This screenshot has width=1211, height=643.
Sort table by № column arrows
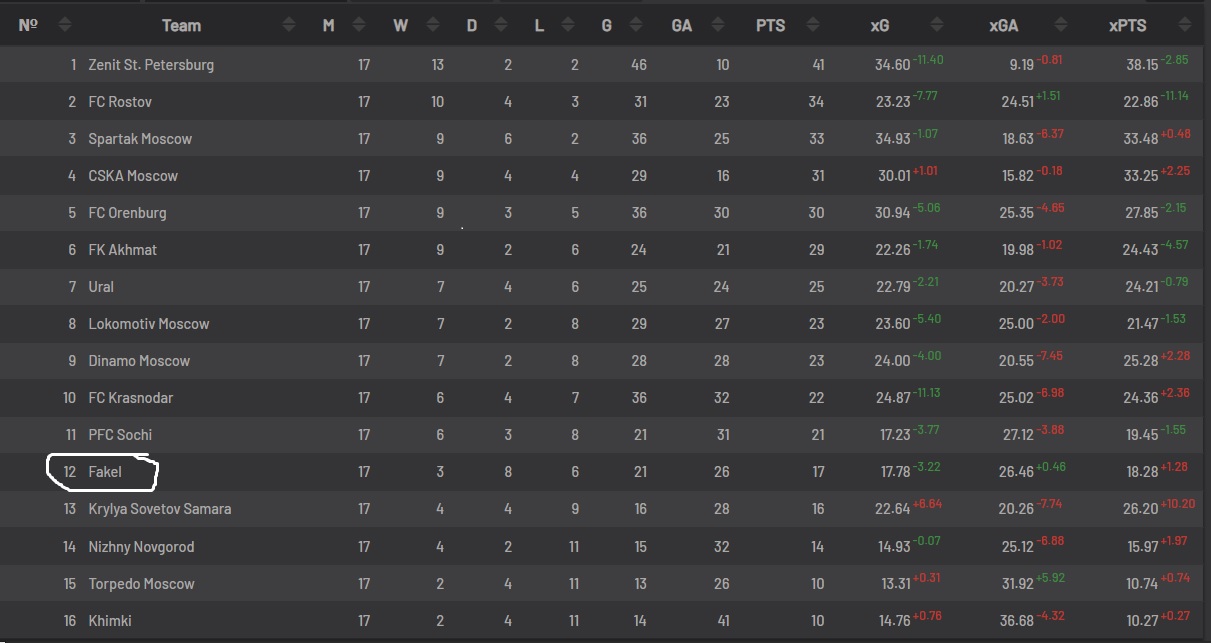[65, 25]
